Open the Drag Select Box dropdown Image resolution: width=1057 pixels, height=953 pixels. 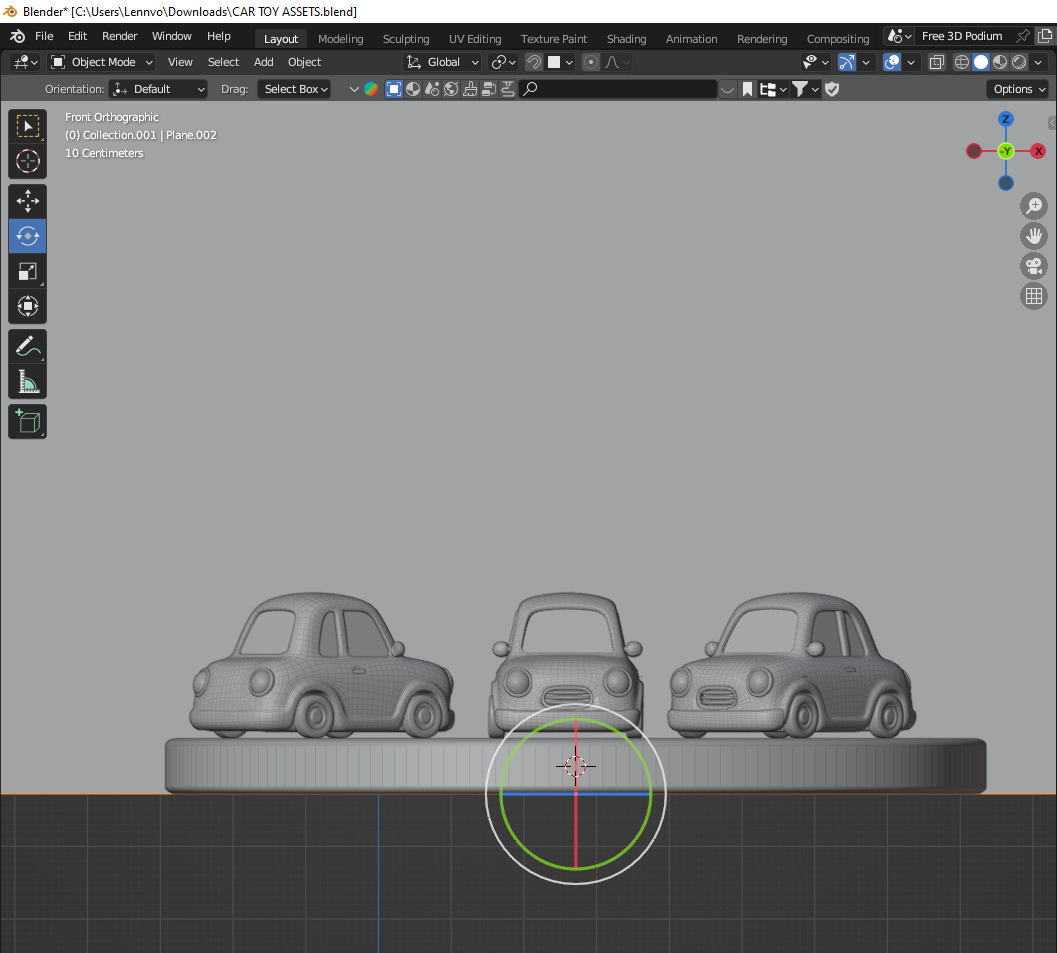coord(295,89)
